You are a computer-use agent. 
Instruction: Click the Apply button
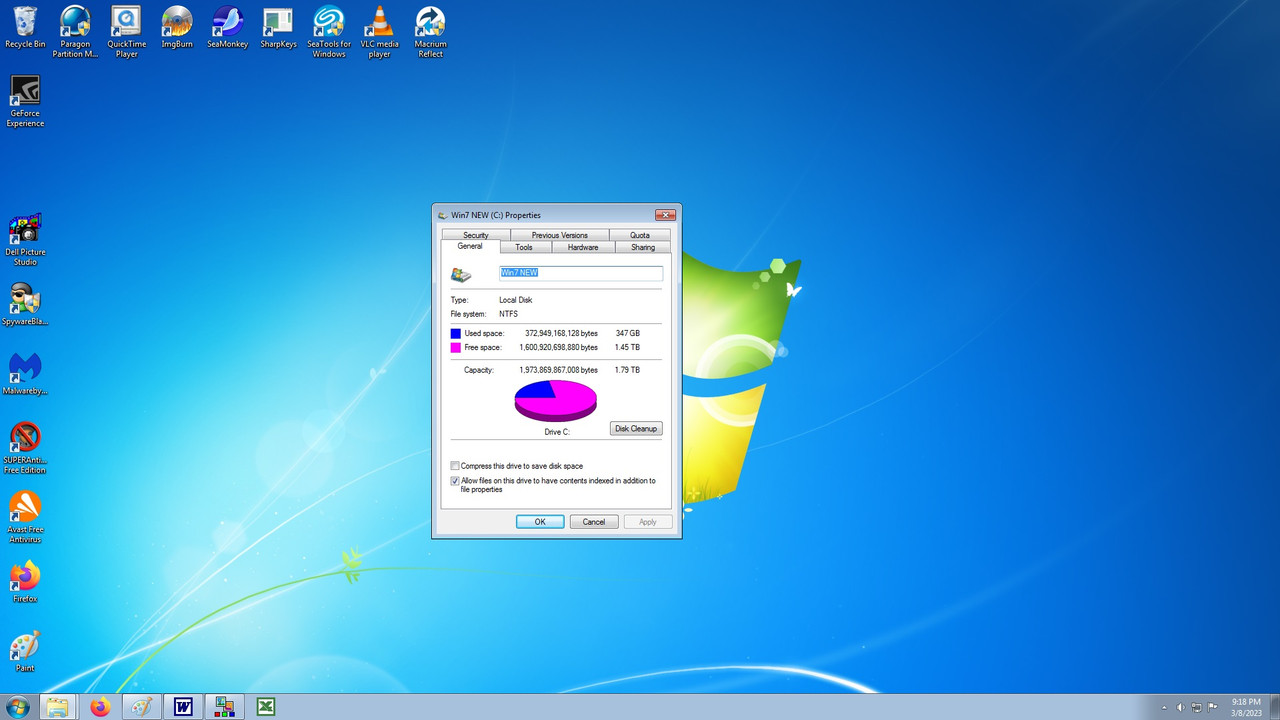[x=648, y=522]
